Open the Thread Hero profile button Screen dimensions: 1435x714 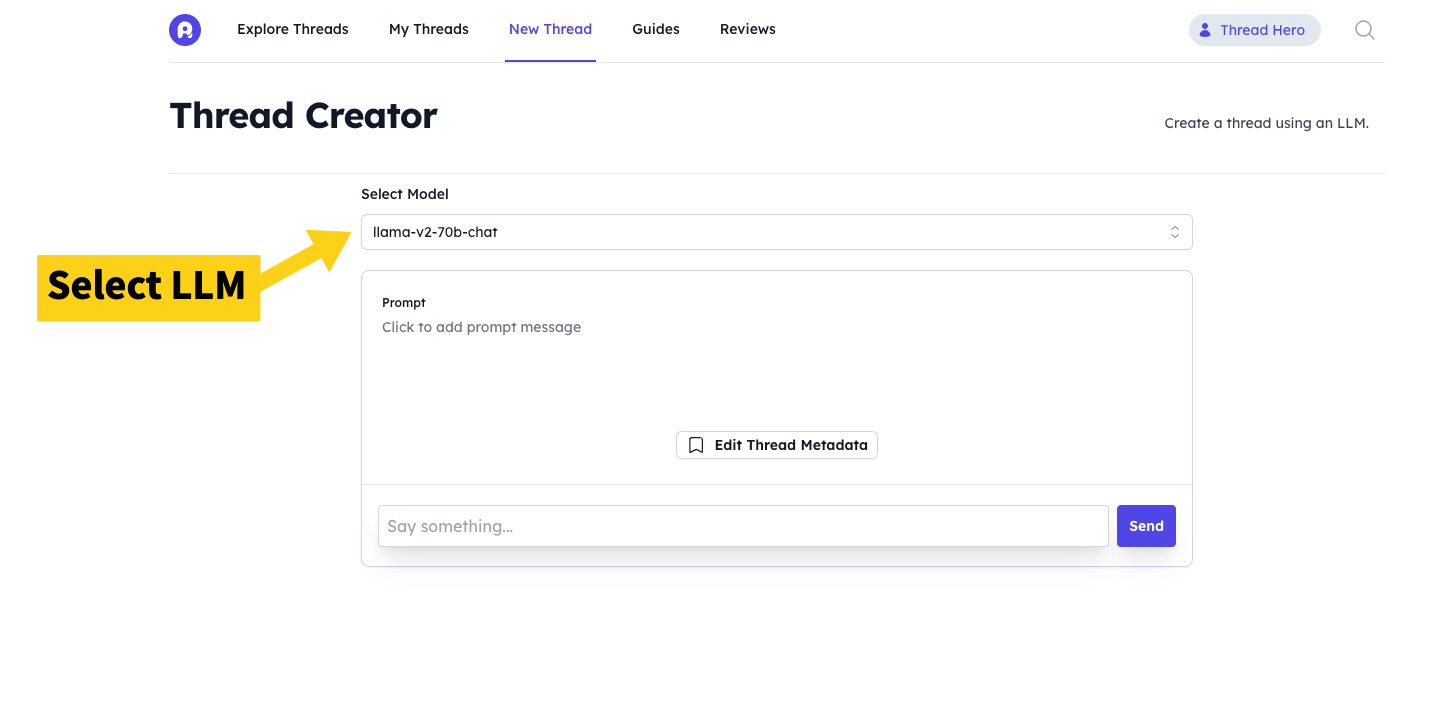(1254, 30)
